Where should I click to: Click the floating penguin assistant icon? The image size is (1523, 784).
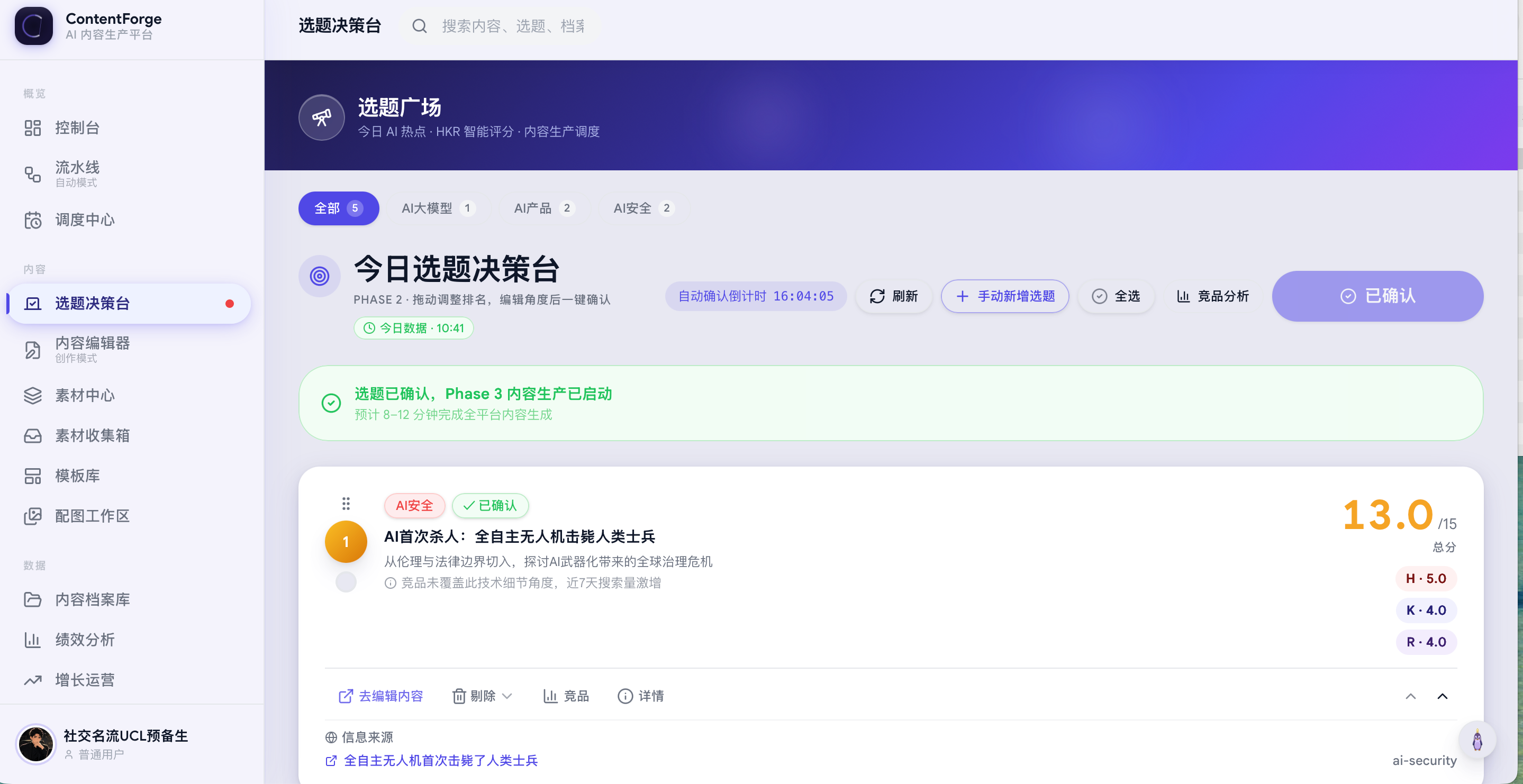(1477, 740)
